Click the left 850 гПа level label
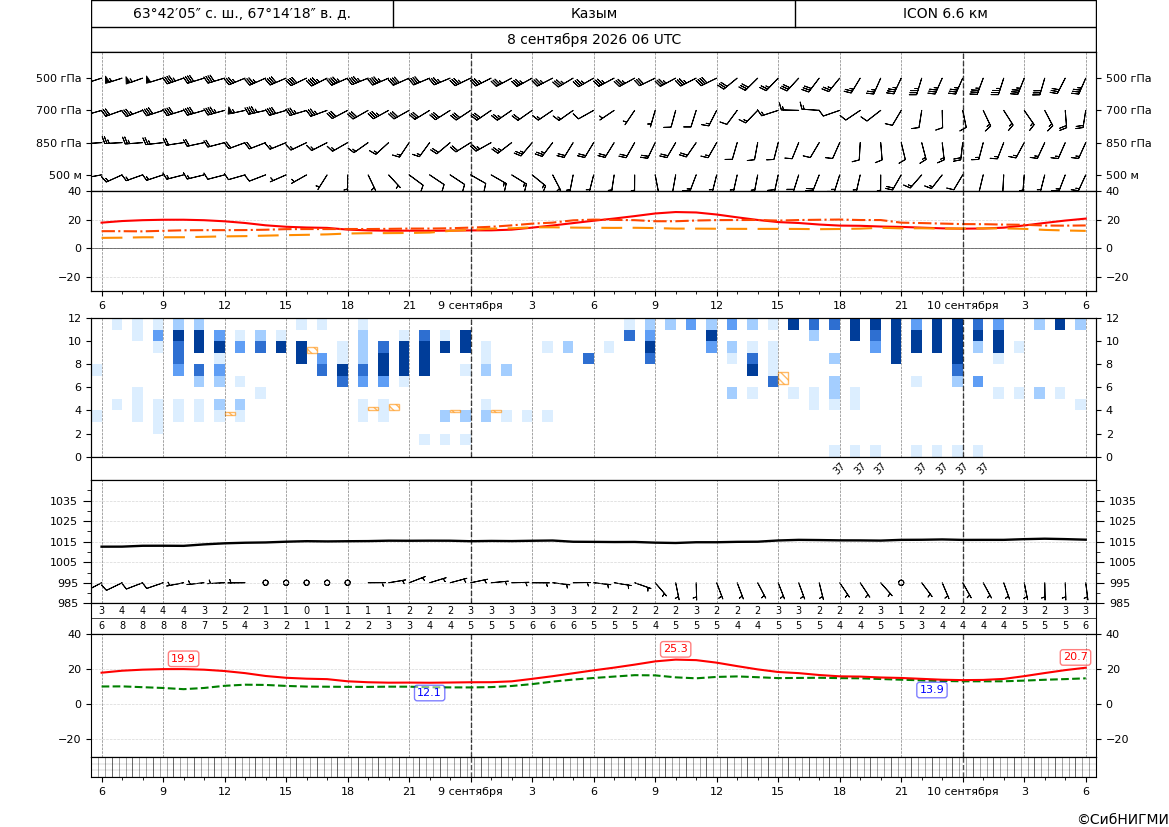 tap(58, 142)
